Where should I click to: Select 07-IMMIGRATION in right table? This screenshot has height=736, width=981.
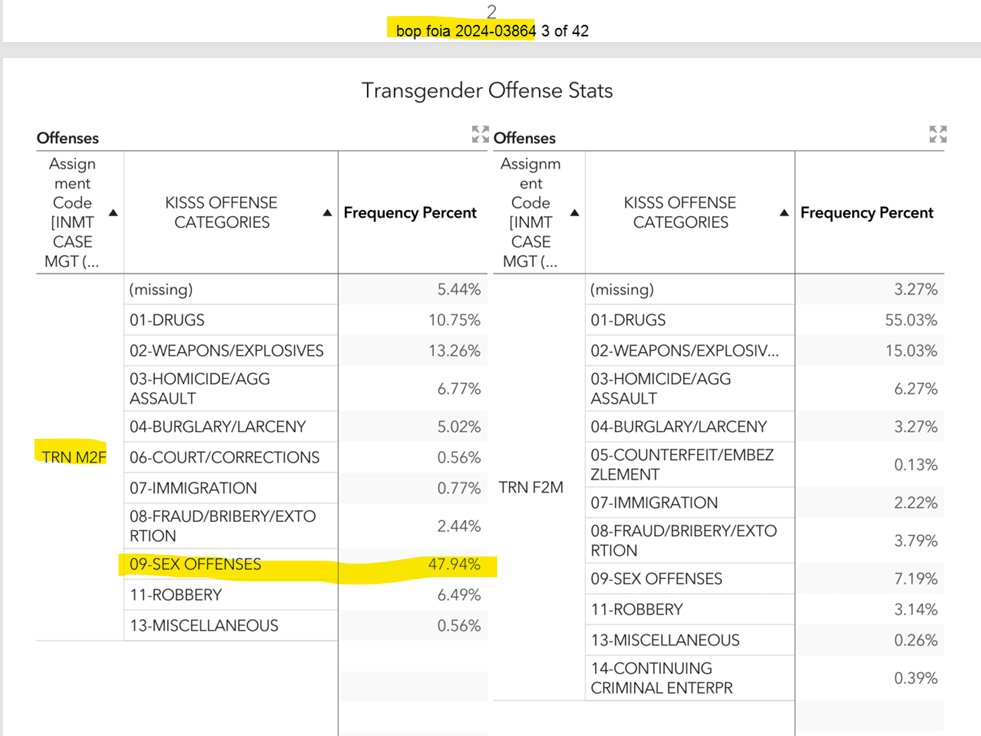click(654, 503)
